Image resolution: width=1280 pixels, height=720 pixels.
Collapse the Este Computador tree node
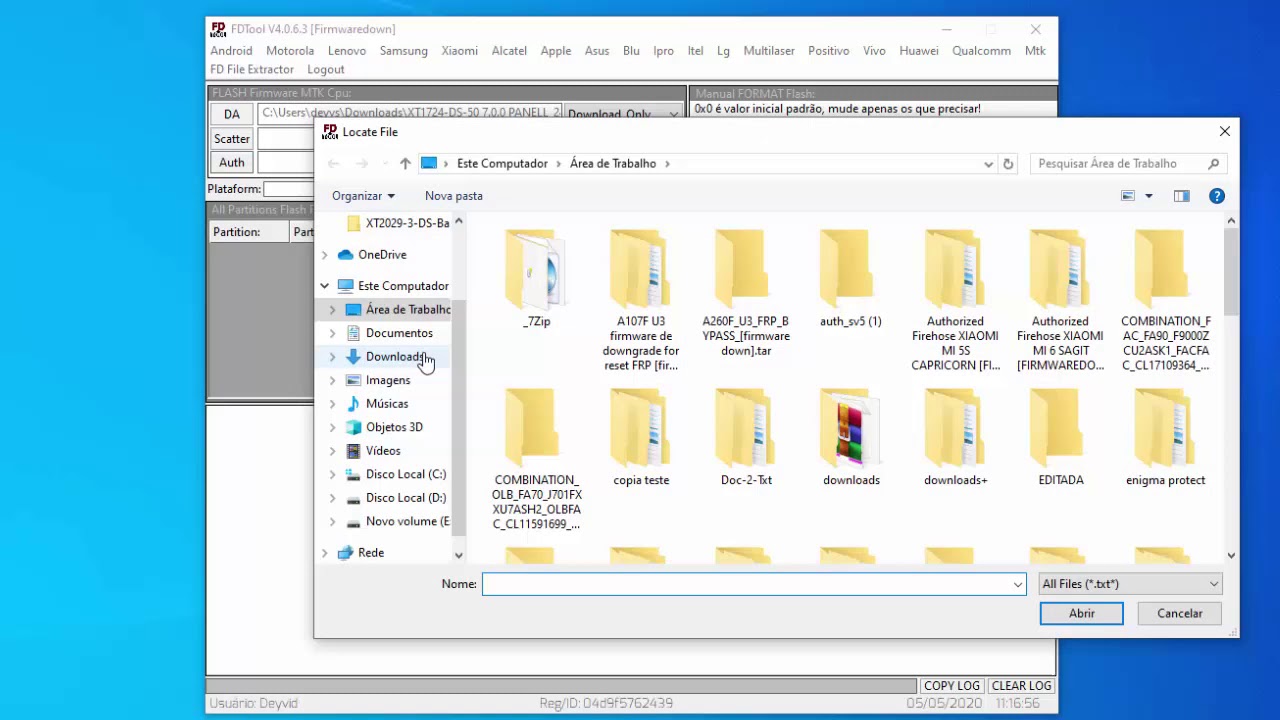pyautogui.click(x=324, y=286)
